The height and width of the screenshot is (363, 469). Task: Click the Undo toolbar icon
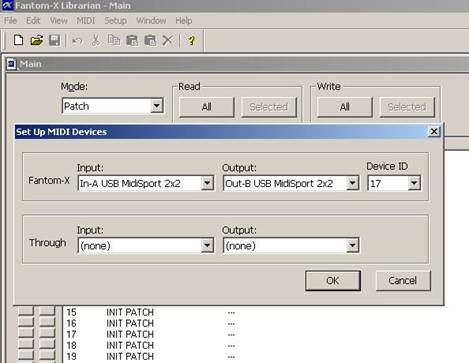point(77,41)
